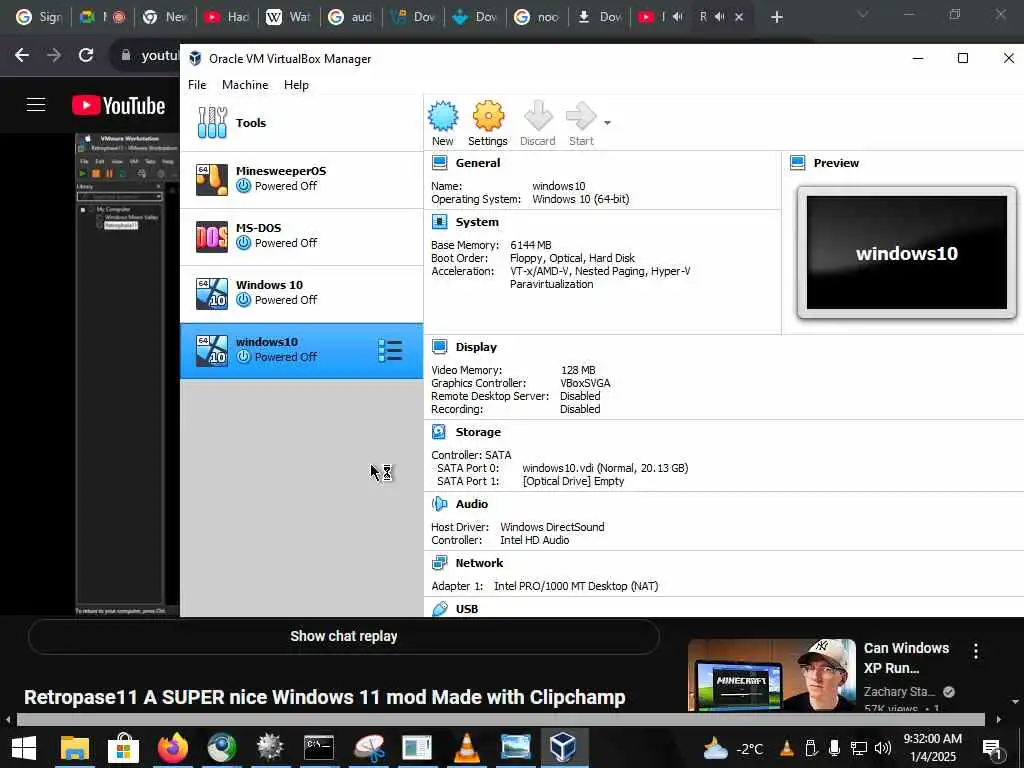
Task: Click the System section header
Action: (x=477, y=222)
